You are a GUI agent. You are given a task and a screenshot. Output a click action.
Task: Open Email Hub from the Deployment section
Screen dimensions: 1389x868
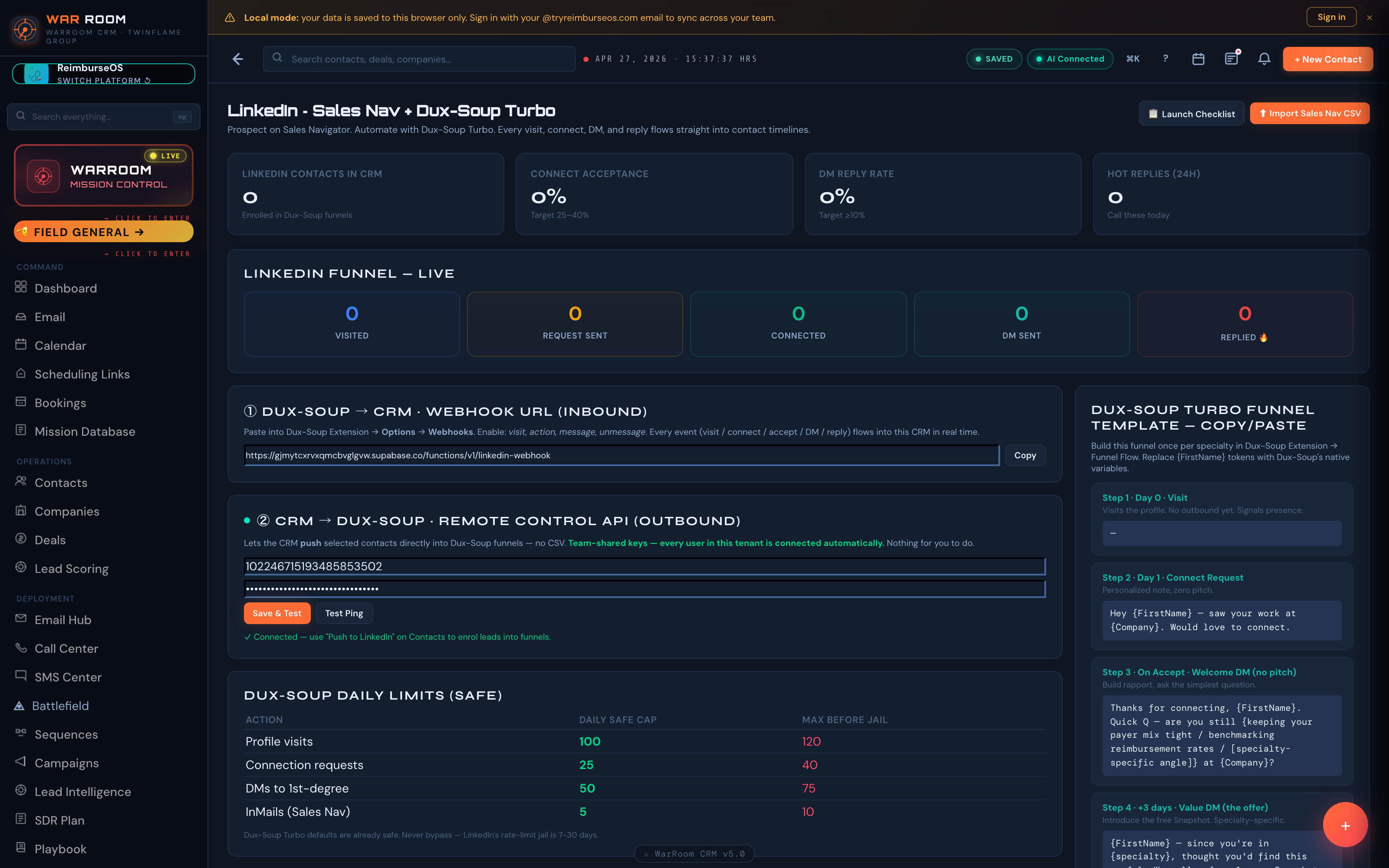point(21,619)
